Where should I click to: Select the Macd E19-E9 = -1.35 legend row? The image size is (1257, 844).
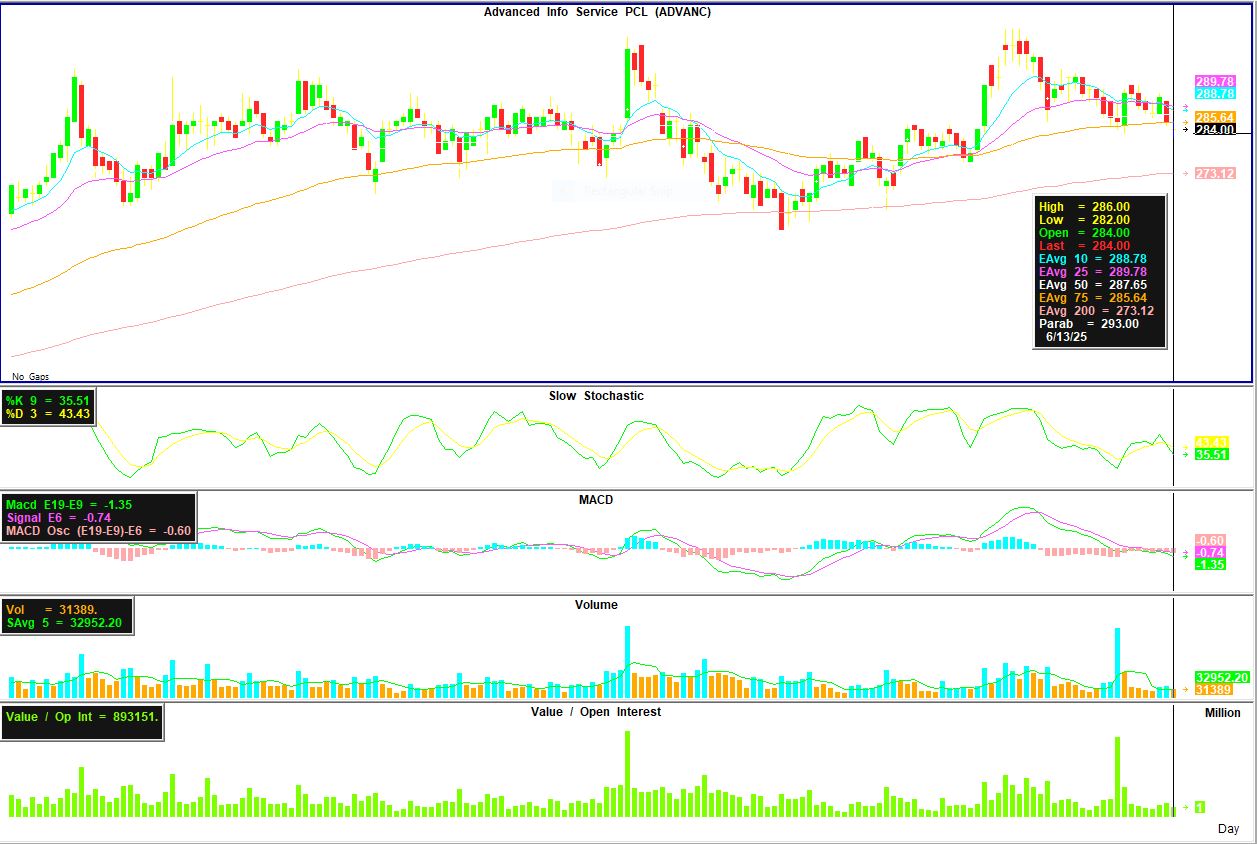click(x=69, y=505)
